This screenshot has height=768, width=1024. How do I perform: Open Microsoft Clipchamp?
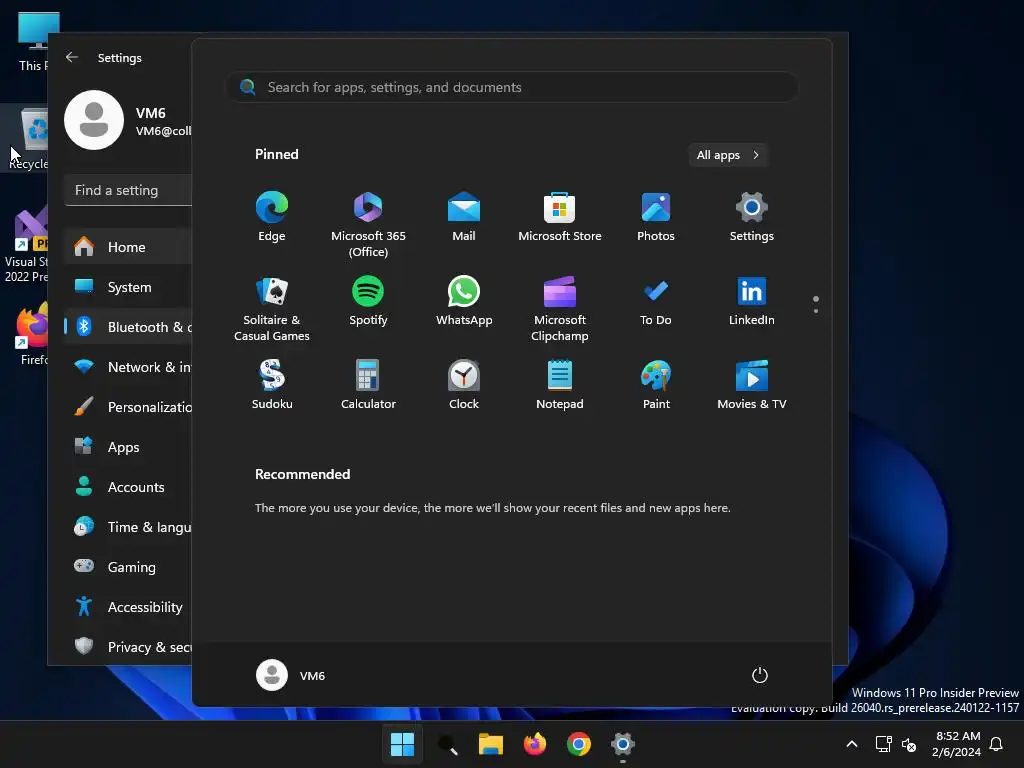coord(560,309)
